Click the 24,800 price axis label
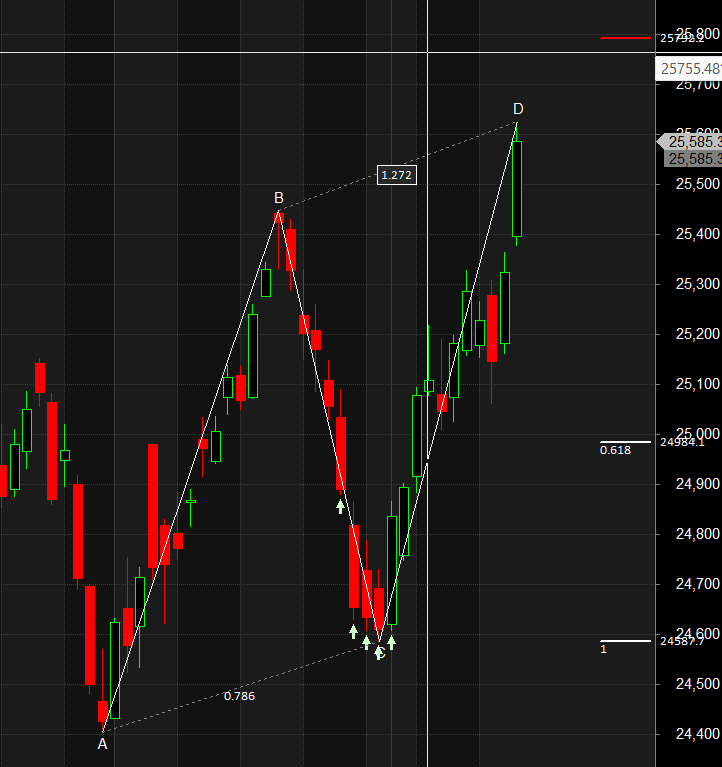 click(698, 534)
